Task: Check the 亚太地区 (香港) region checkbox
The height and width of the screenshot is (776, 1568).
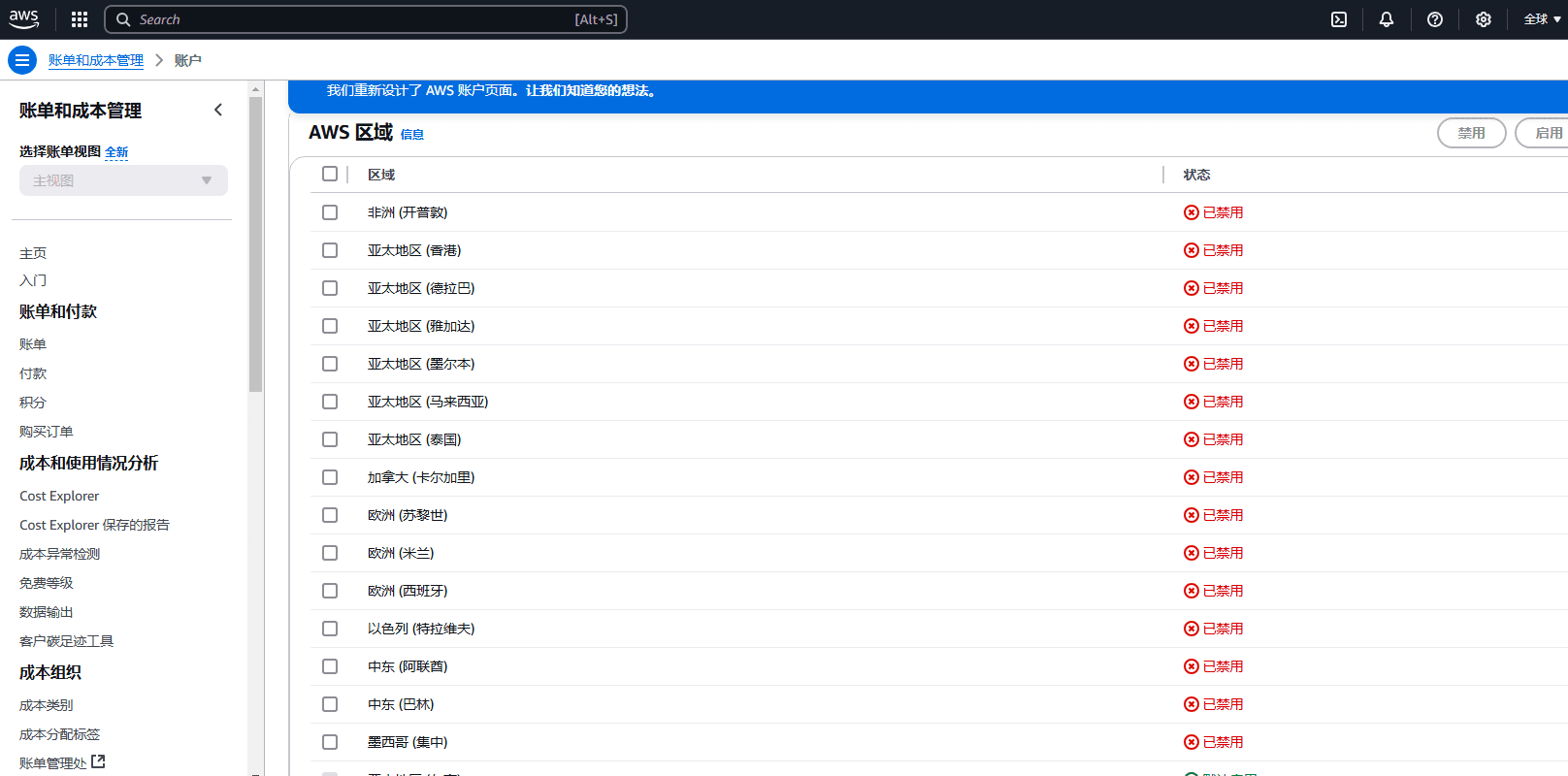Action: pos(330,250)
